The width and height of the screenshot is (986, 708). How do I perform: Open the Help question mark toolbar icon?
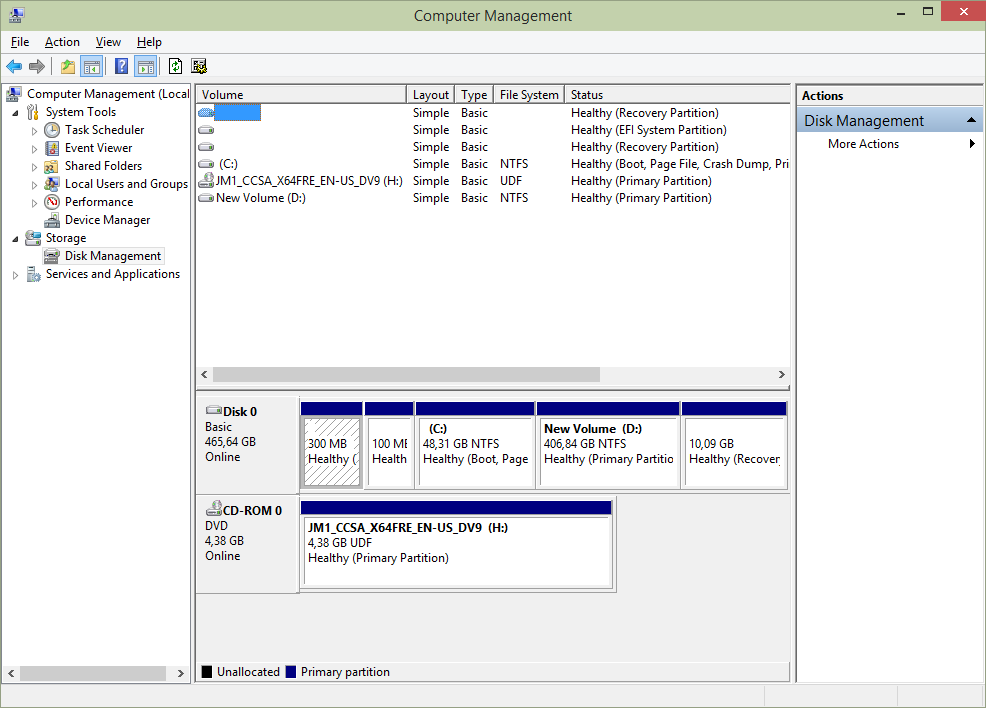point(121,66)
